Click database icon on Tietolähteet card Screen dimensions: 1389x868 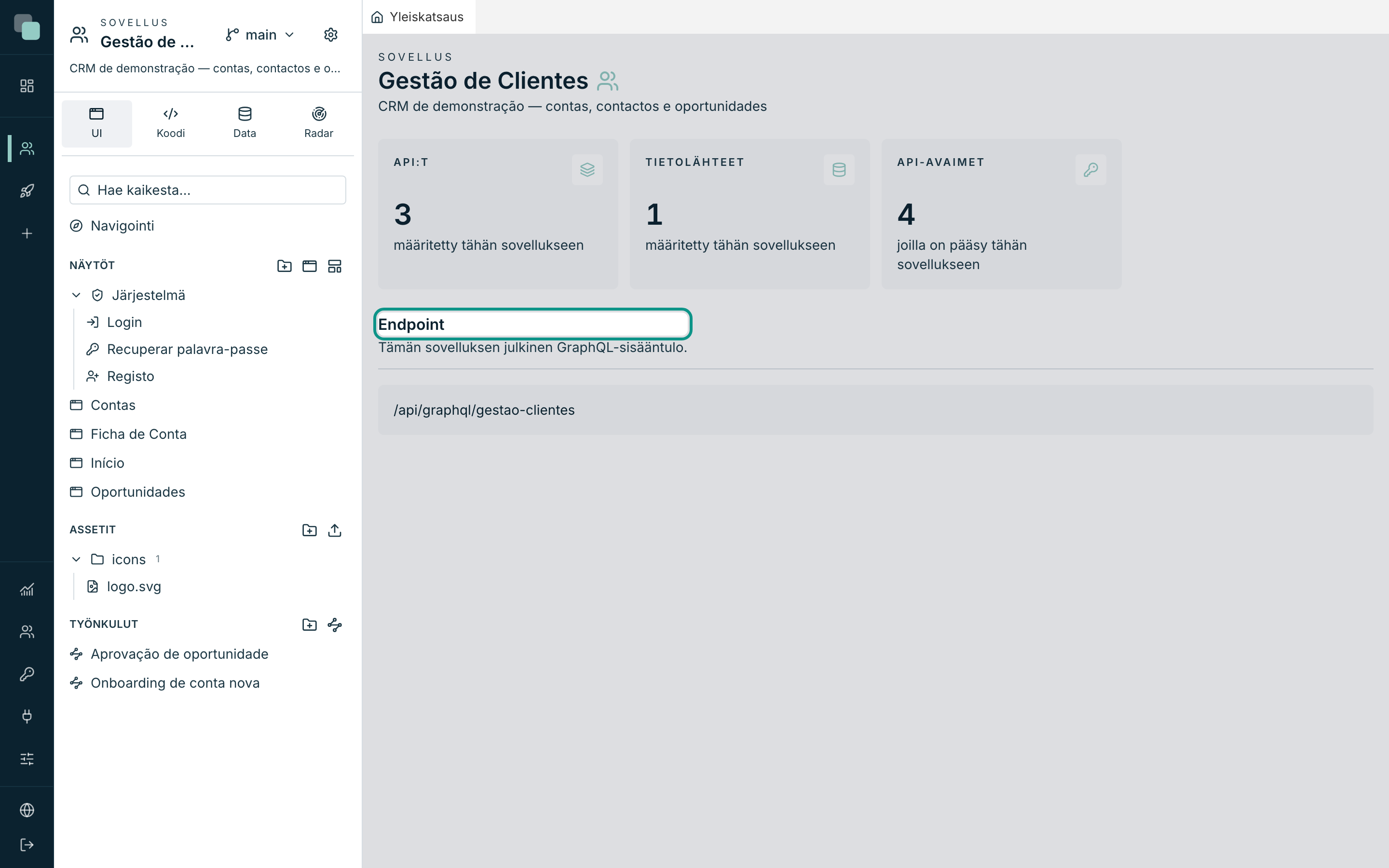pos(839,170)
